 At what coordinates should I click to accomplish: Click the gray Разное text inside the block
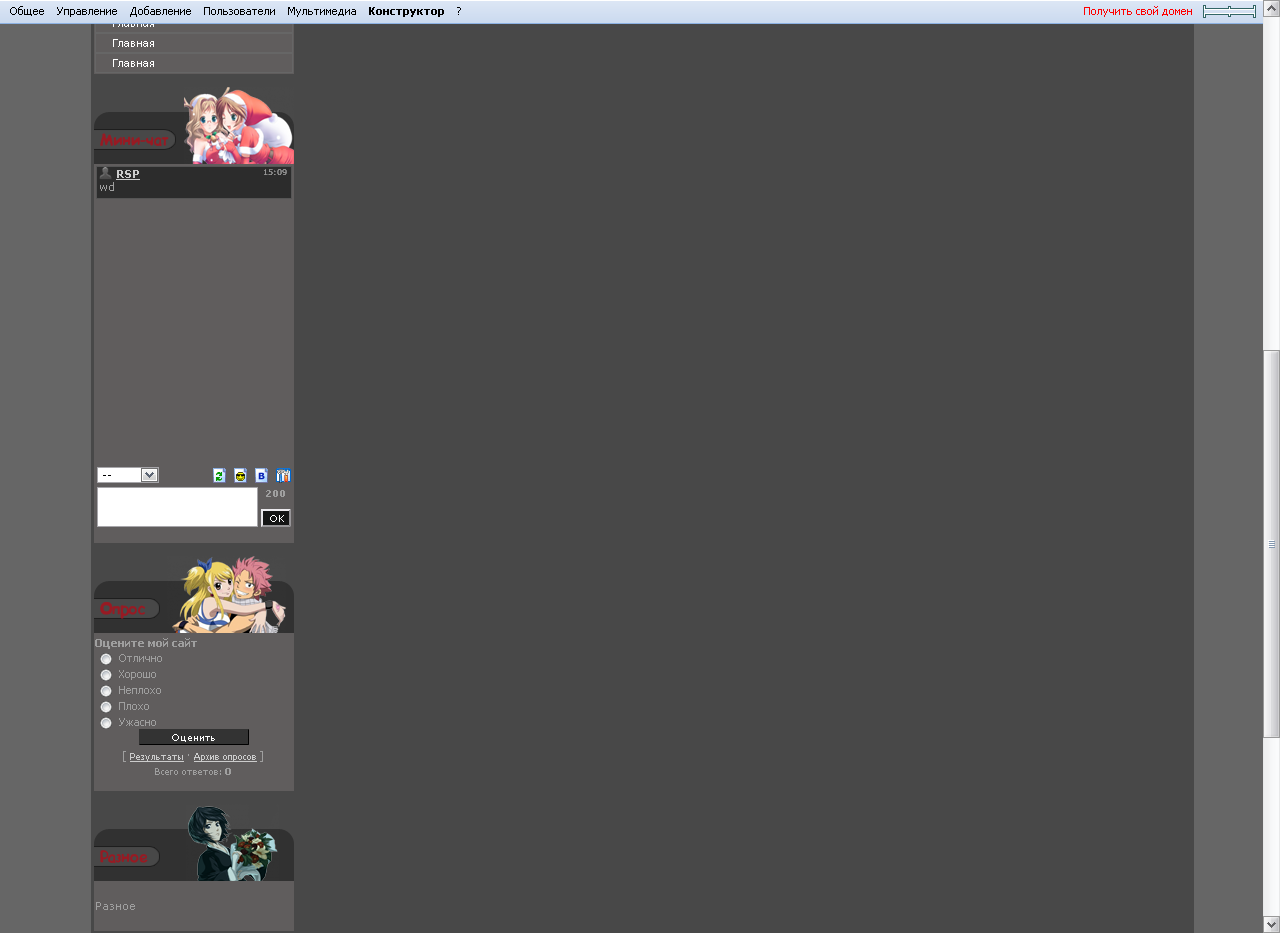(x=116, y=906)
